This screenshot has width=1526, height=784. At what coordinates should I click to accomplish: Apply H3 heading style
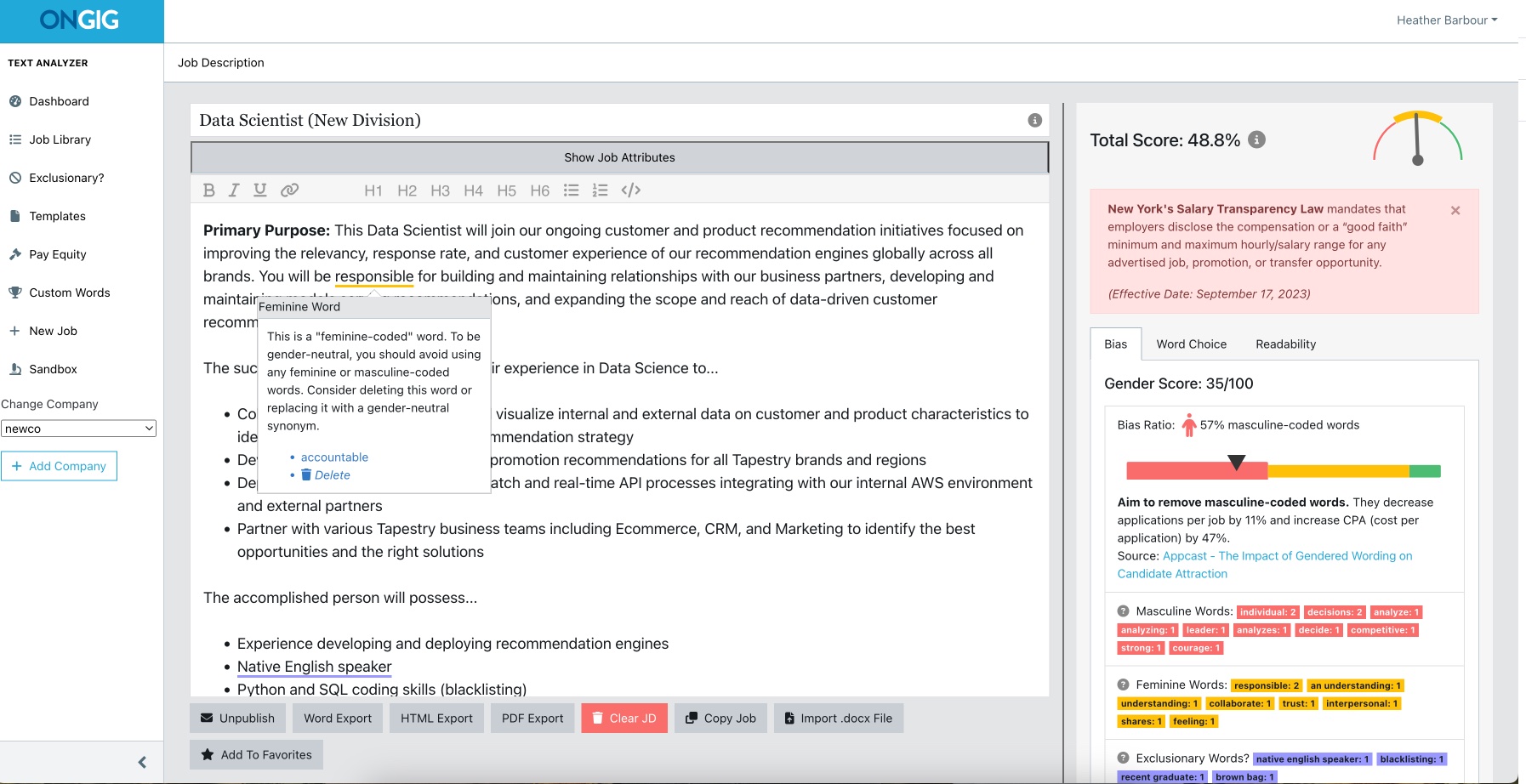click(x=440, y=190)
